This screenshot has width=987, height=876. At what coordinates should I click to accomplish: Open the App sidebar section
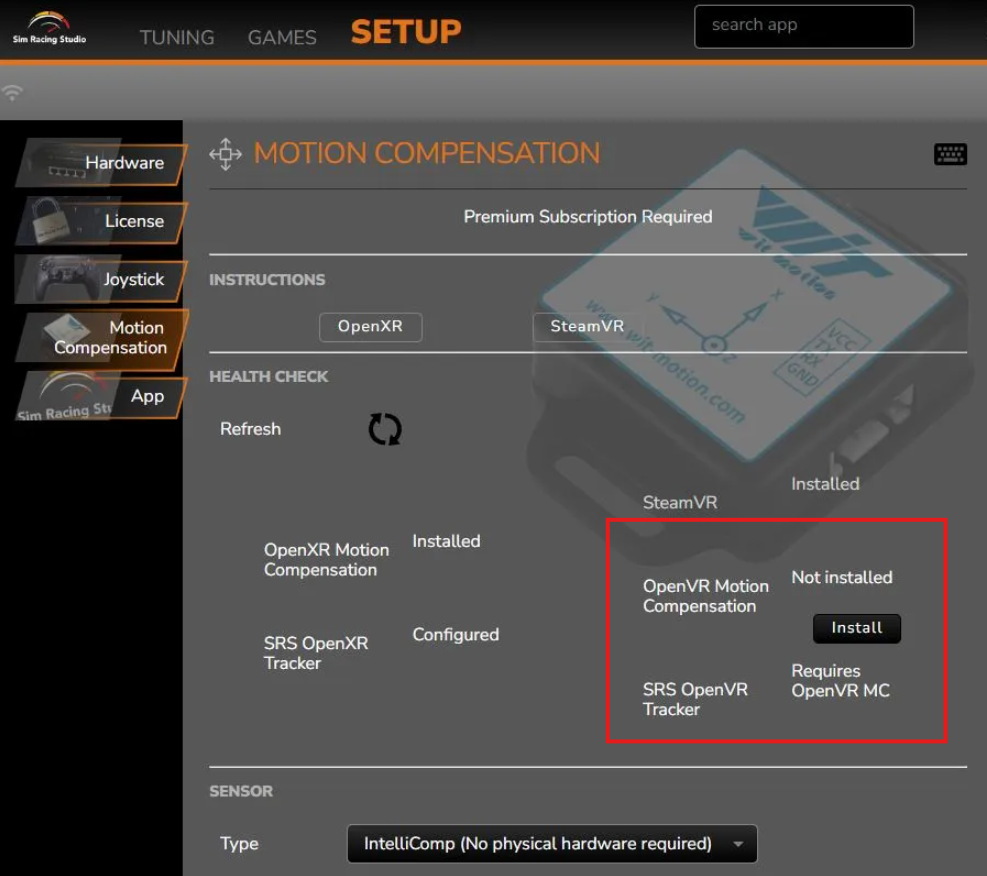(101, 396)
